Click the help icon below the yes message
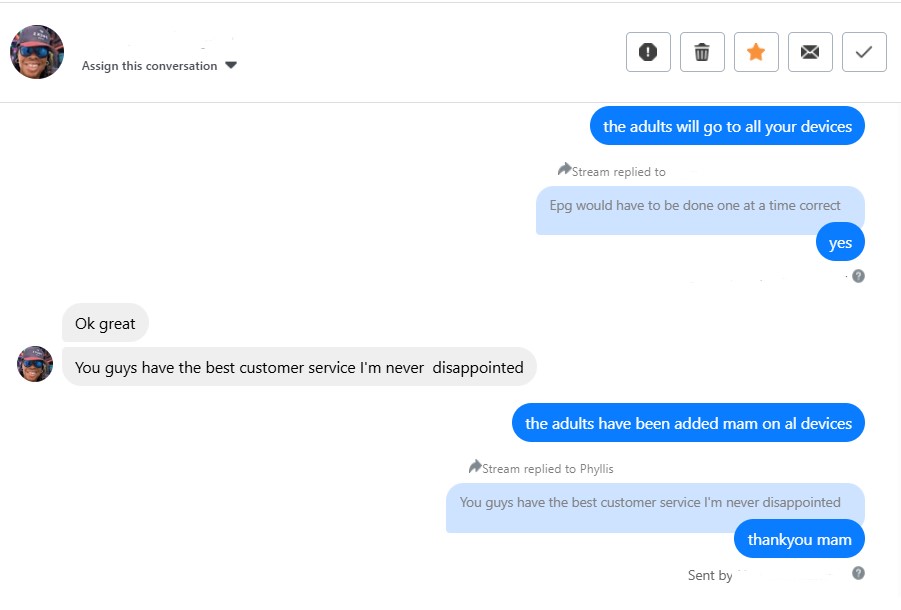This screenshot has height=610, width=901. pyautogui.click(x=858, y=276)
